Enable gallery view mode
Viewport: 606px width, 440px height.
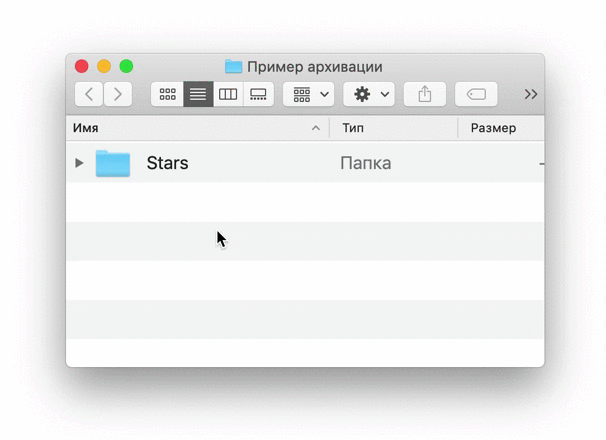(x=258, y=94)
